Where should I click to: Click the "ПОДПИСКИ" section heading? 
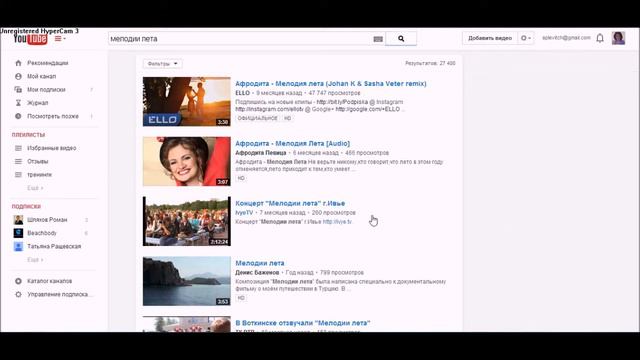26,207
